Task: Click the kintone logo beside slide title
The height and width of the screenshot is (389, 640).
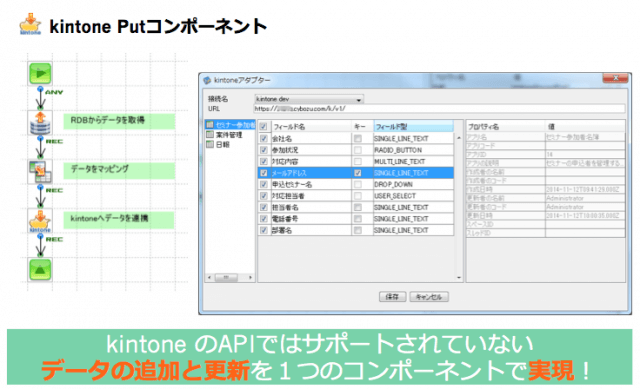Action: [31, 24]
